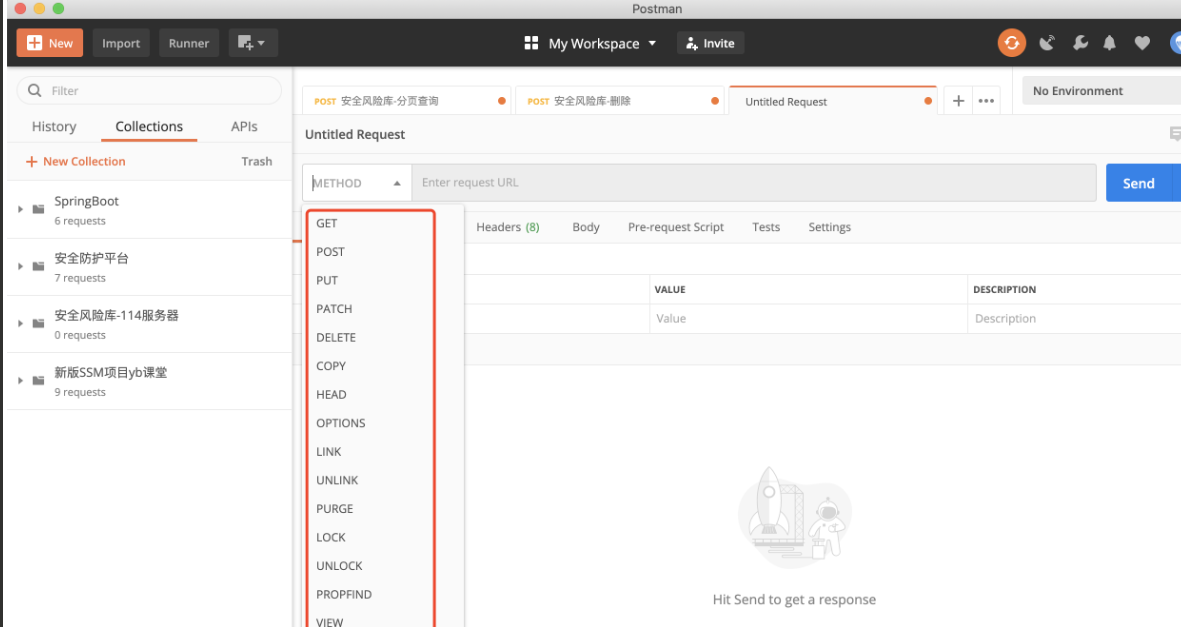The height and width of the screenshot is (627, 1181).
Task: Focus the sidebar Filter search field
Action: (149, 90)
